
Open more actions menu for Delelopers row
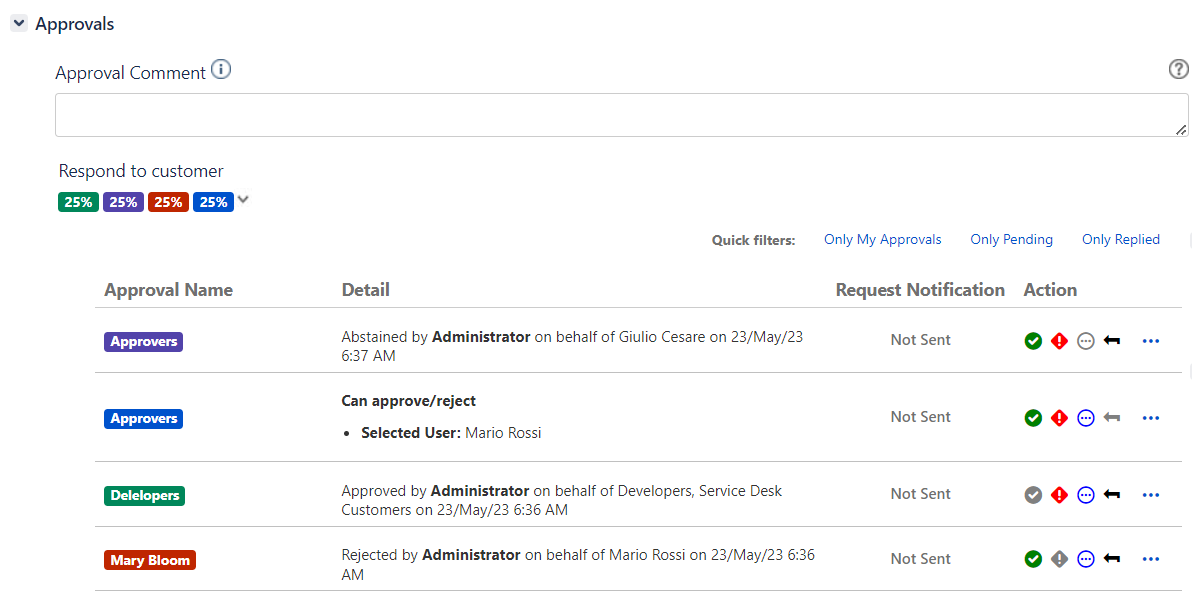pos(1151,495)
